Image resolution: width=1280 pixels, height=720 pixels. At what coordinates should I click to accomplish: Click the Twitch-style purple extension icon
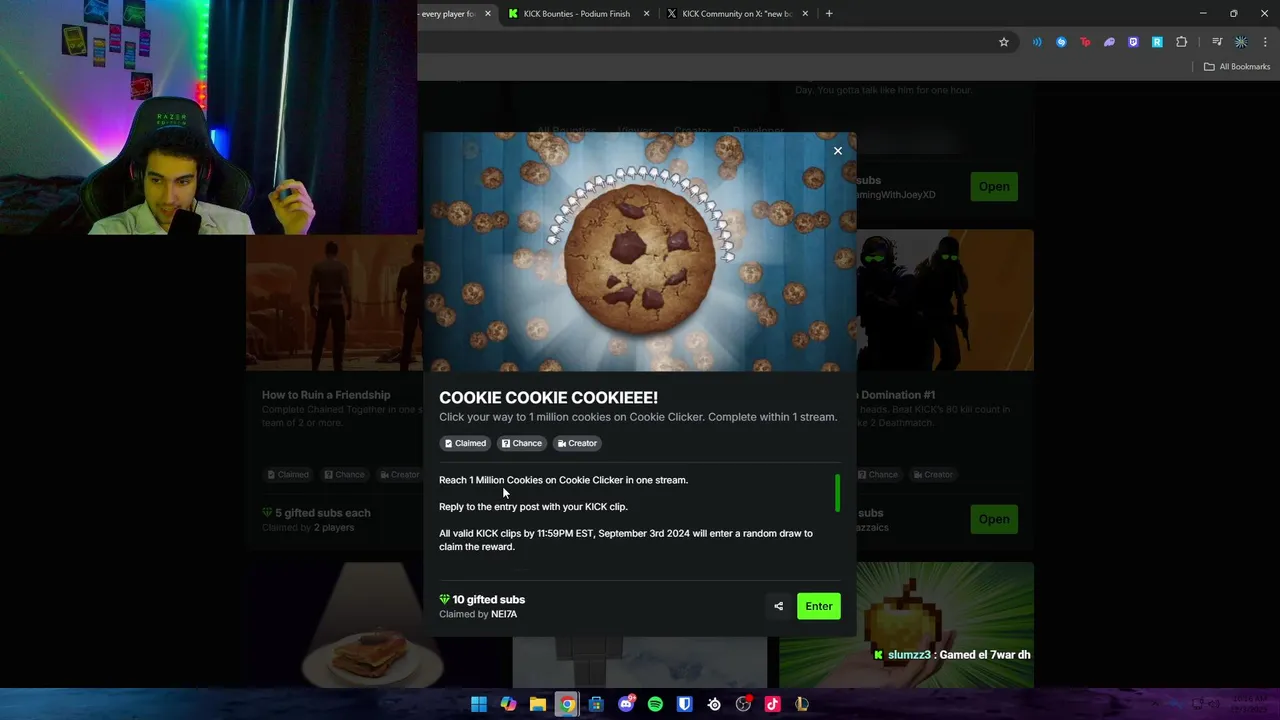click(x=1133, y=42)
